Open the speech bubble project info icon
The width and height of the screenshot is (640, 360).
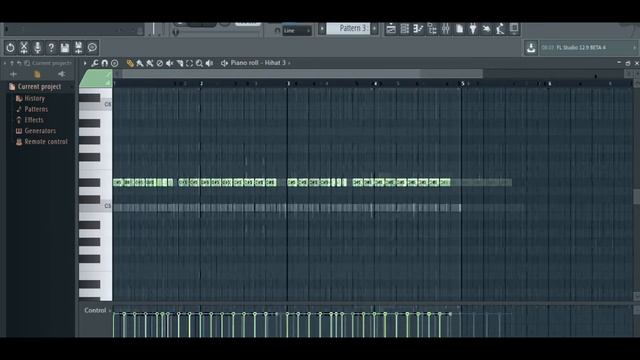click(92, 48)
